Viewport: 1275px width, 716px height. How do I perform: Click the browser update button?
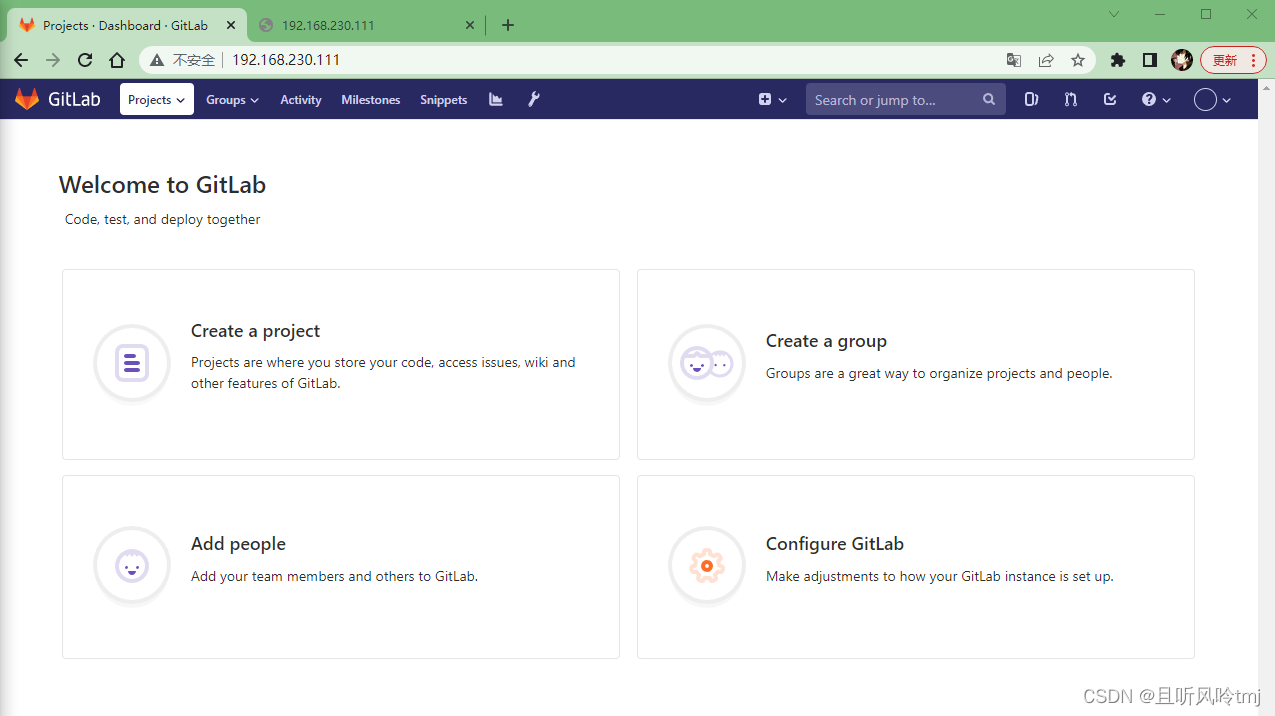click(1233, 60)
